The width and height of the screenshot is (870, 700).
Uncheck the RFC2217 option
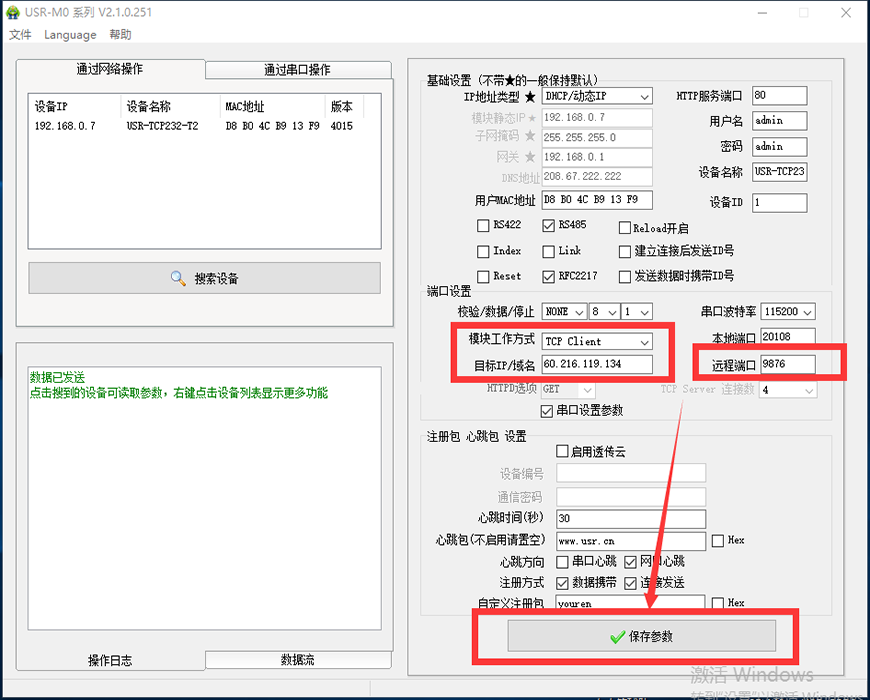pyautogui.click(x=549, y=276)
